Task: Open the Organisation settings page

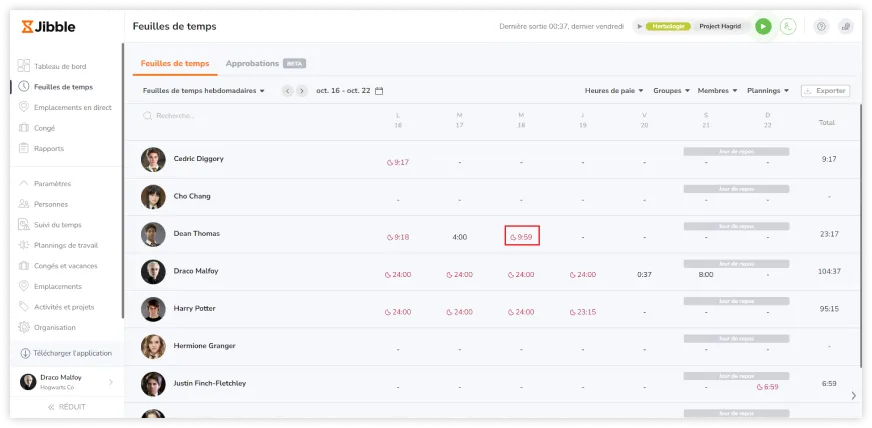Action: (55, 327)
